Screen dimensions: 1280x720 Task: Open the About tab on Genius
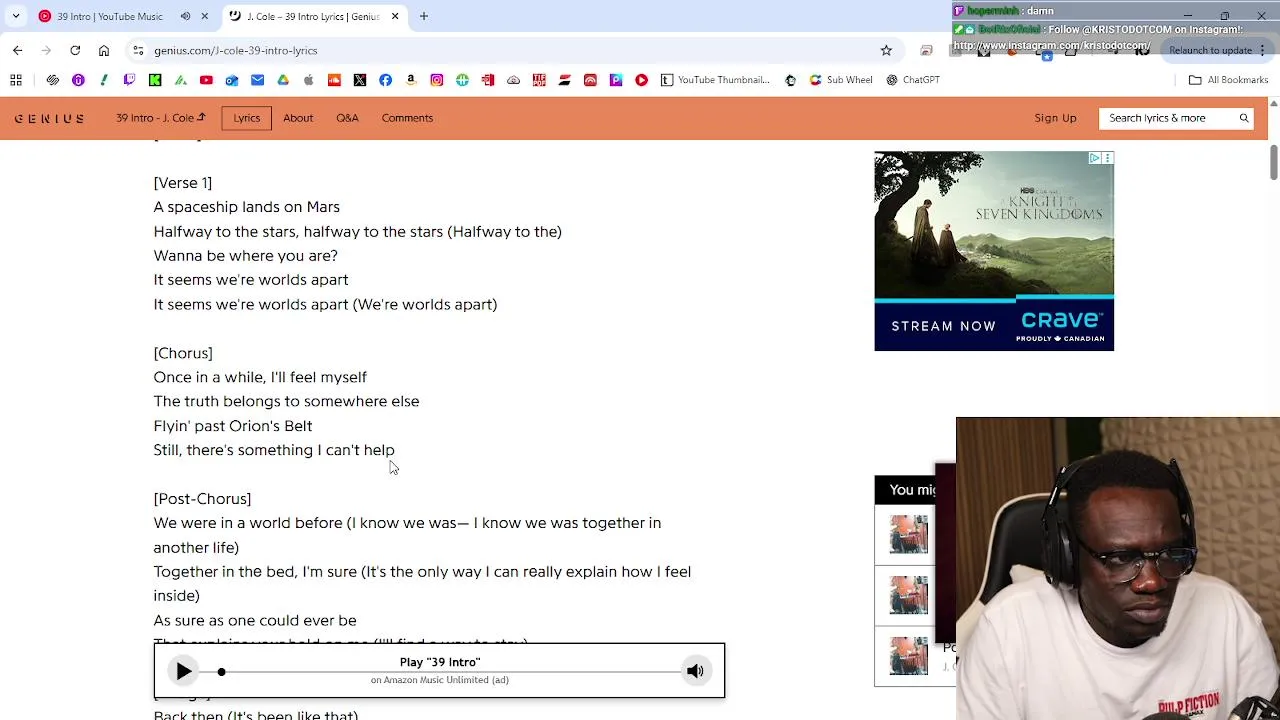tap(298, 118)
